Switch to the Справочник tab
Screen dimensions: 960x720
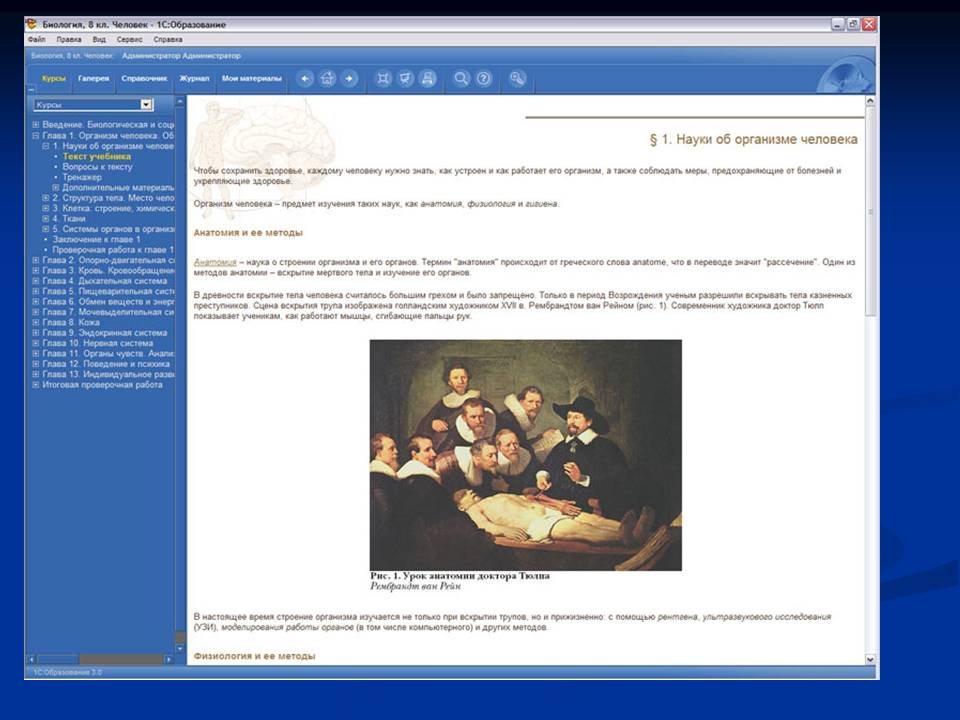pos(144,78)
